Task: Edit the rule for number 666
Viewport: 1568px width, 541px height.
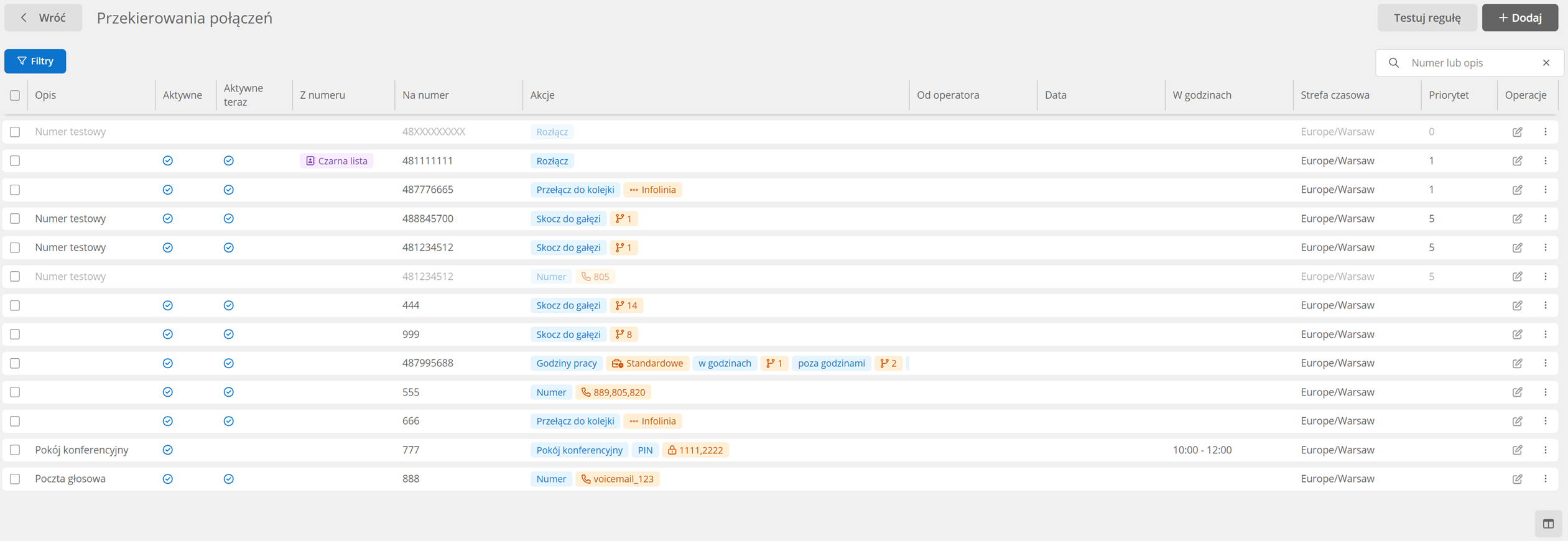Action: (1517, 421)
